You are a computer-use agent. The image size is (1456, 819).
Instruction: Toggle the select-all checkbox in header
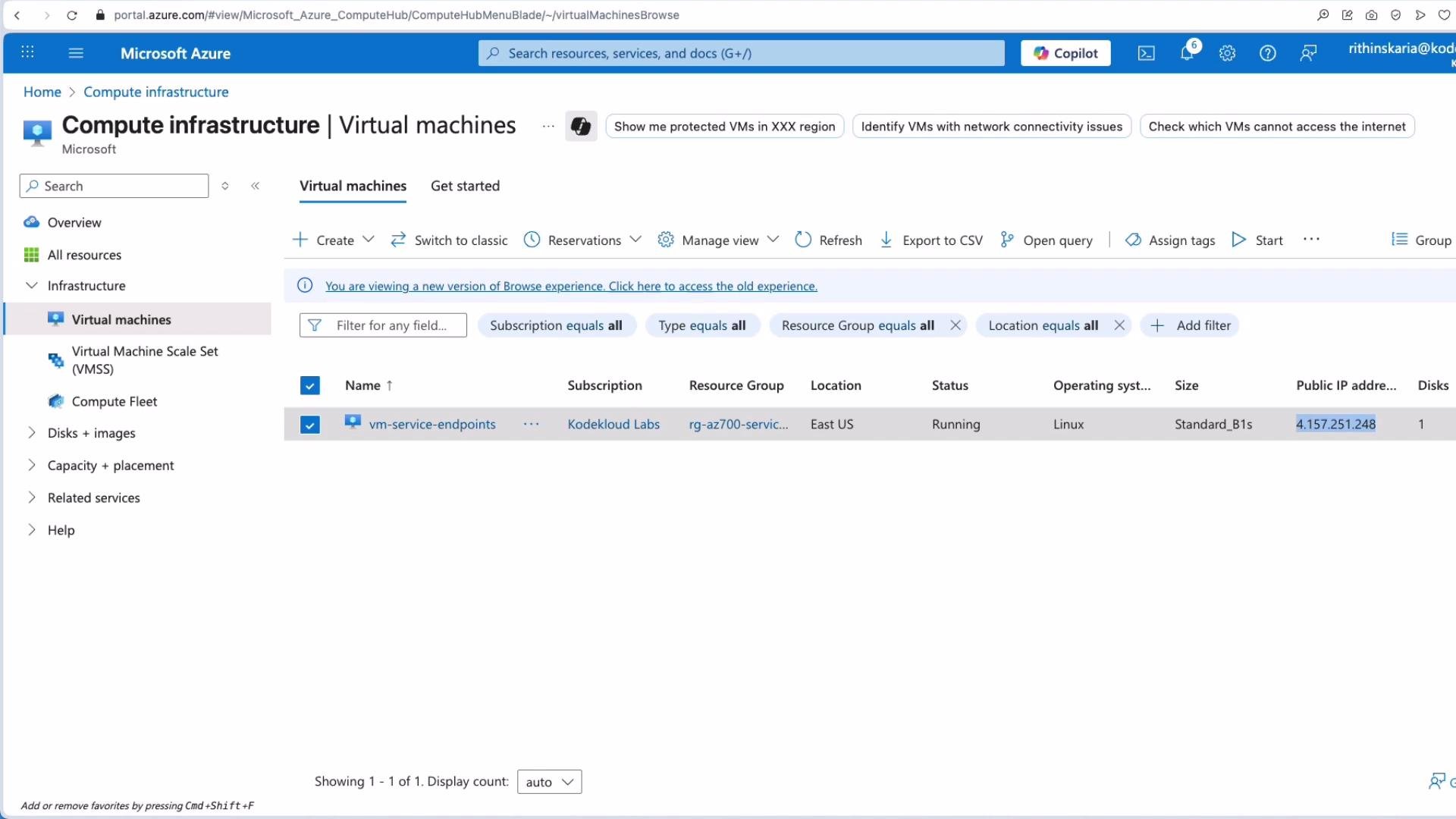309,386
